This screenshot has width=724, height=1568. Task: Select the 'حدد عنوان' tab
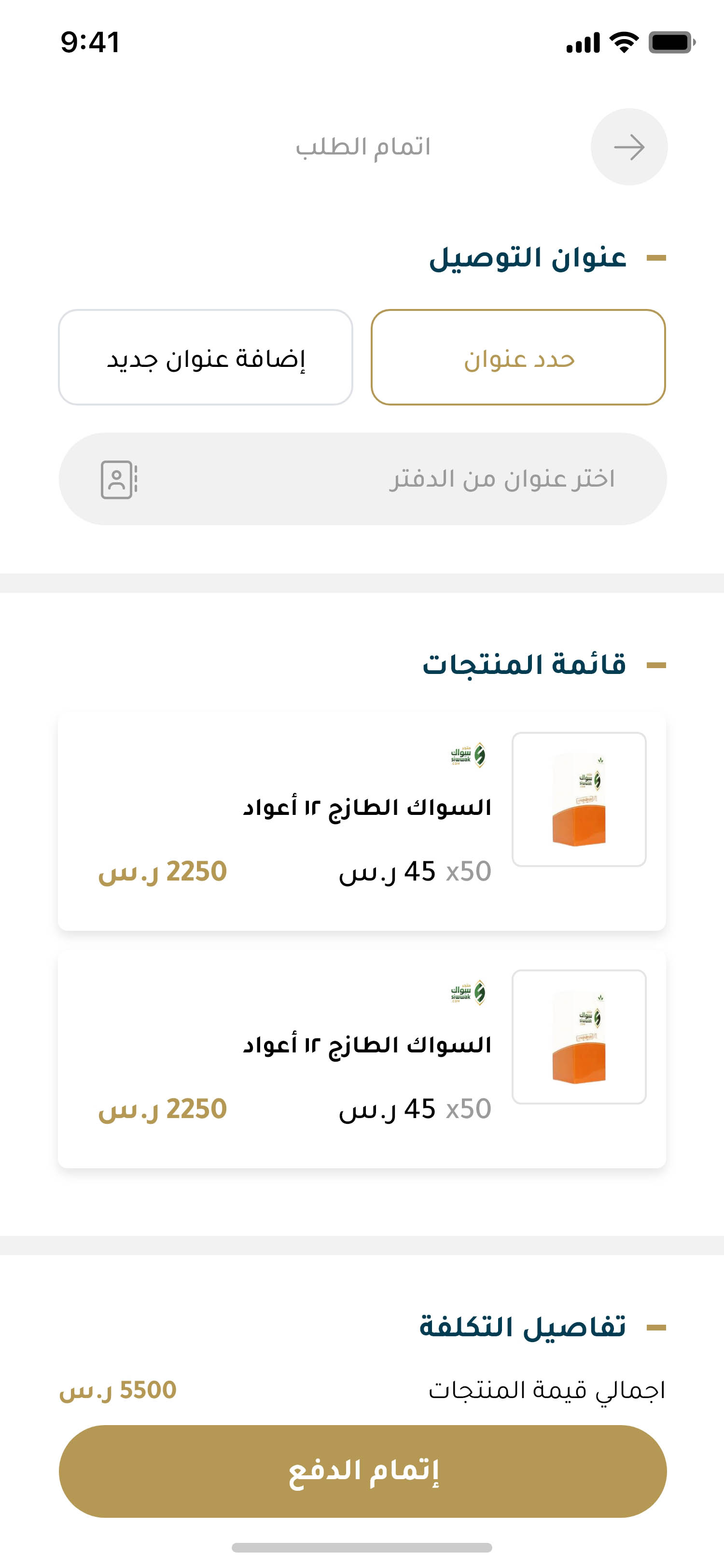point(518,357)
